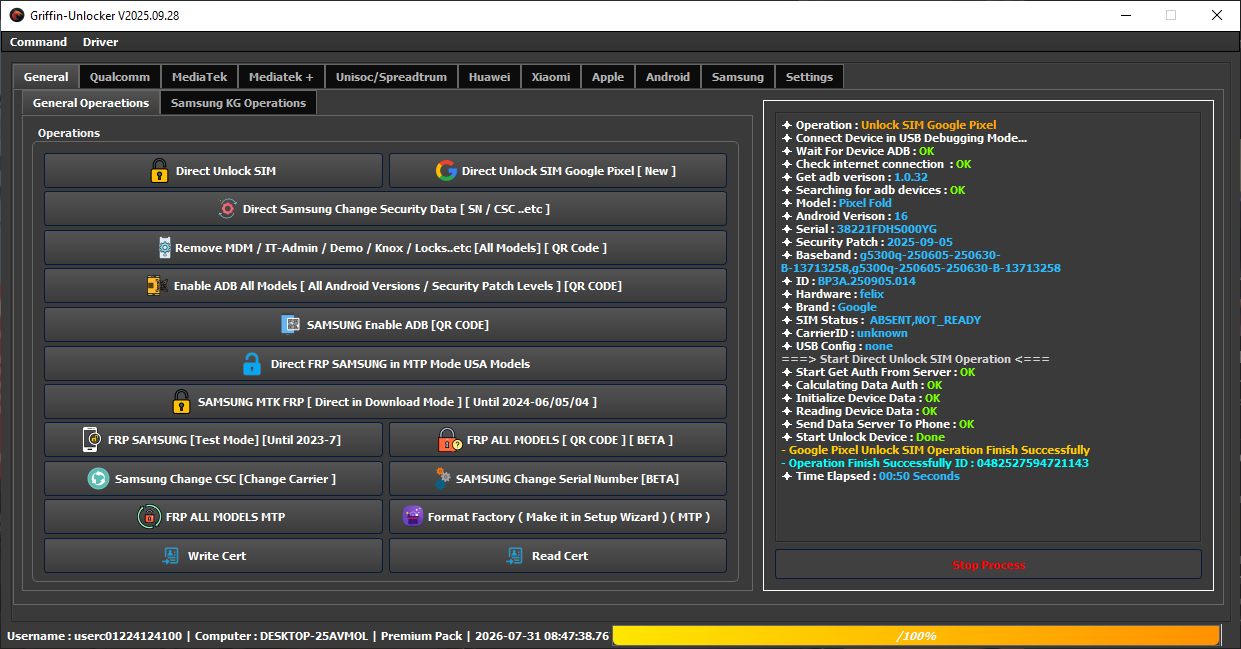The image size is (1241, 649).
Task: Click the Stop Process button
Action: [988, 565]
